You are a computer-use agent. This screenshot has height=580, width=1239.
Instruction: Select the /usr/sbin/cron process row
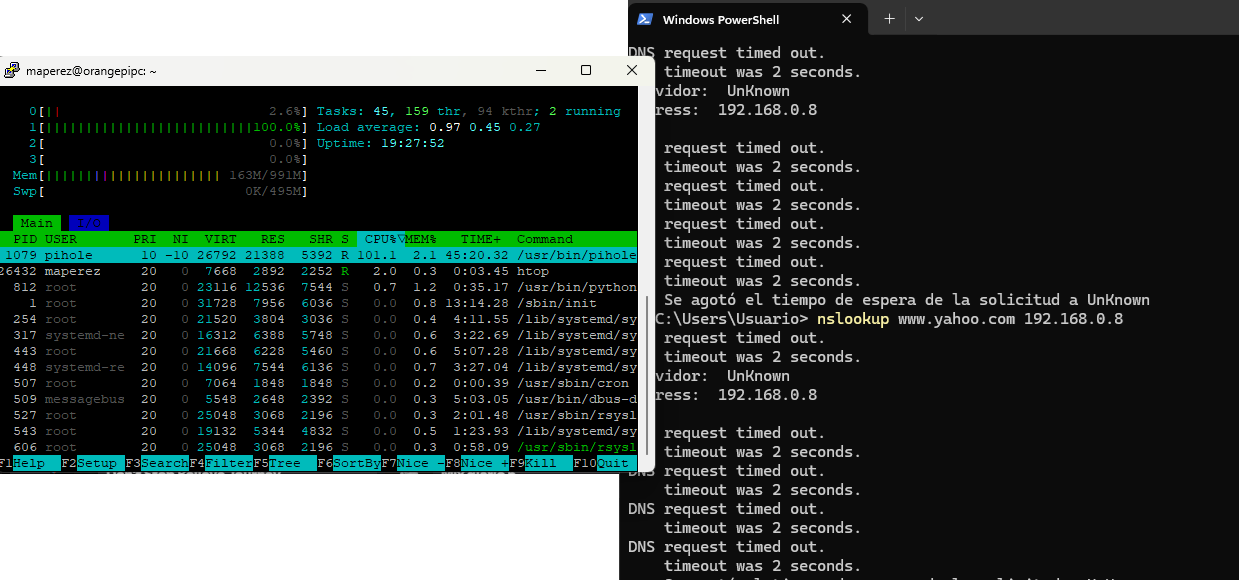[x=300, y=383]
